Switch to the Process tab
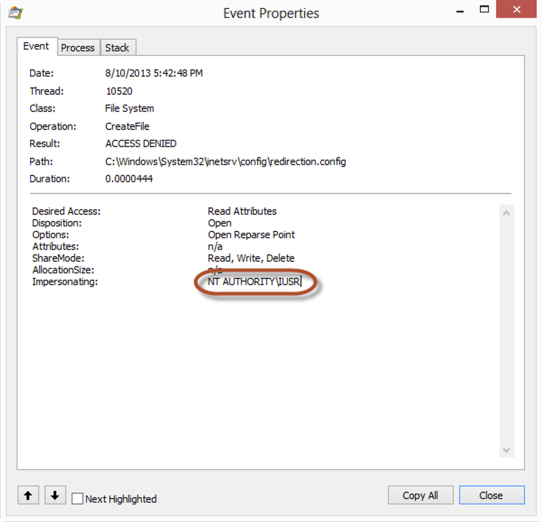The height and width of the screenshot is (522, 542). click(x=78, y=48)
